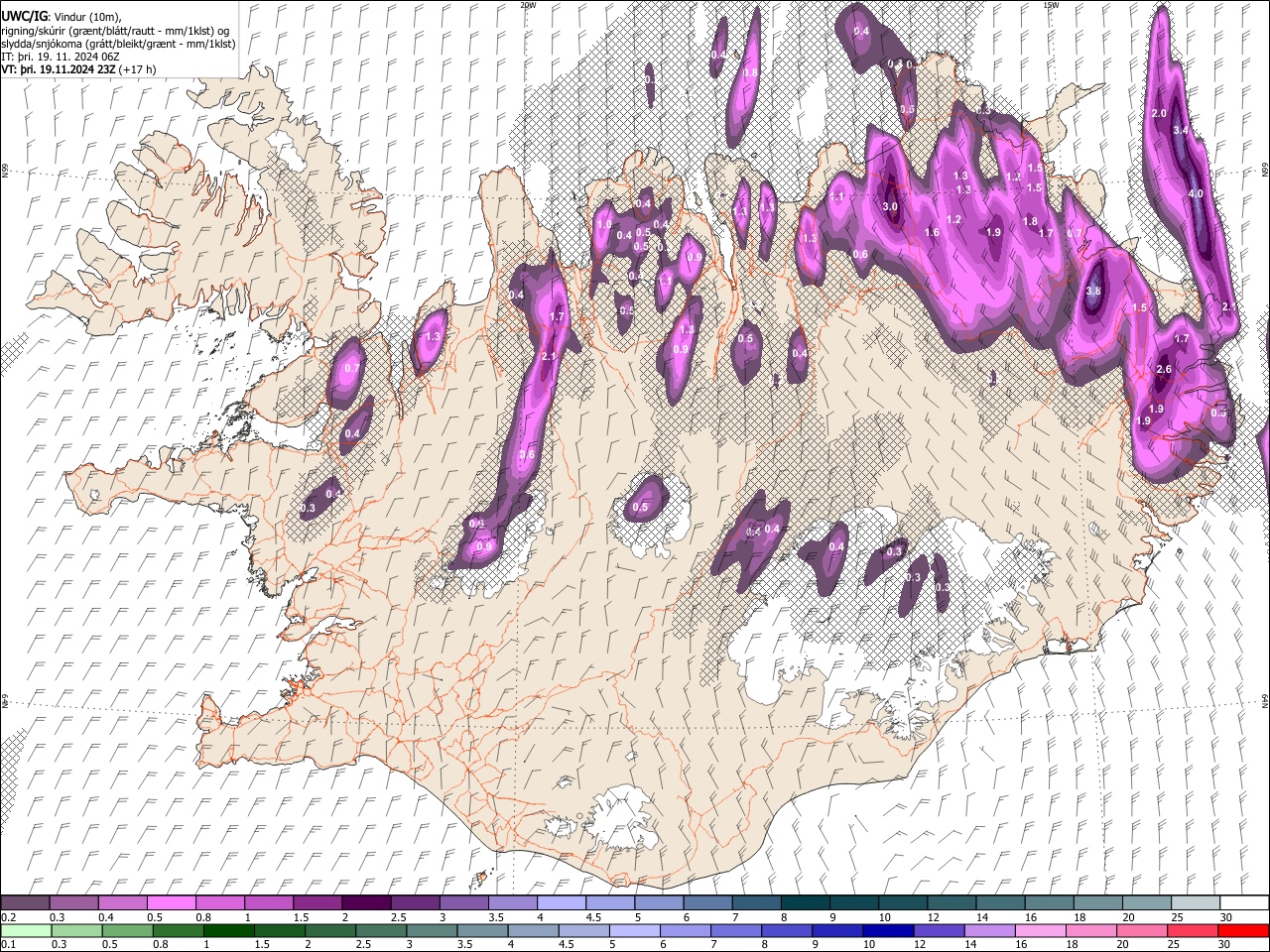Viewport: 1270px width, 952px height.
Task: Click the rain legend swatch between 0.5 and 0.8
Action: pos(127,930)
